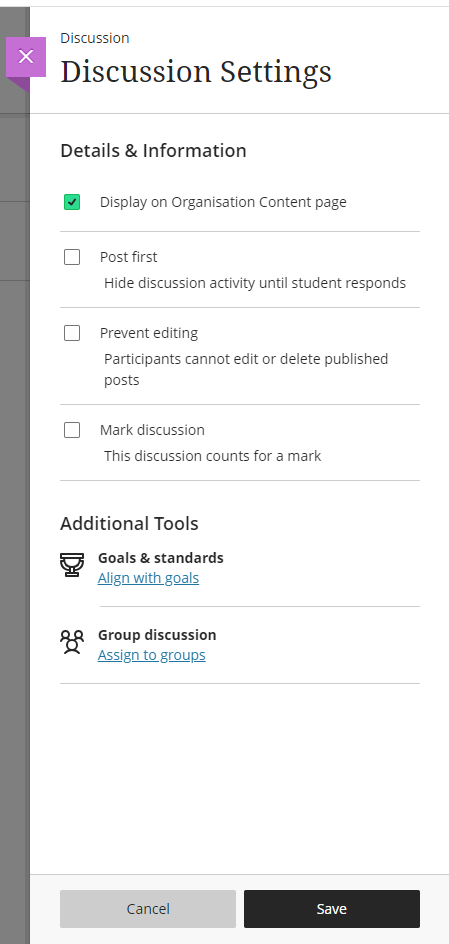Open the Align with goals link
The height and width of the screenshot is (944, 449).
click(149, 578)
